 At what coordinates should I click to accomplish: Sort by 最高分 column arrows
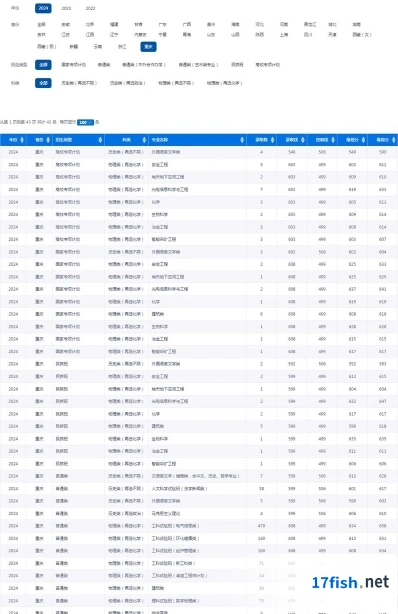tap(393, 140)
